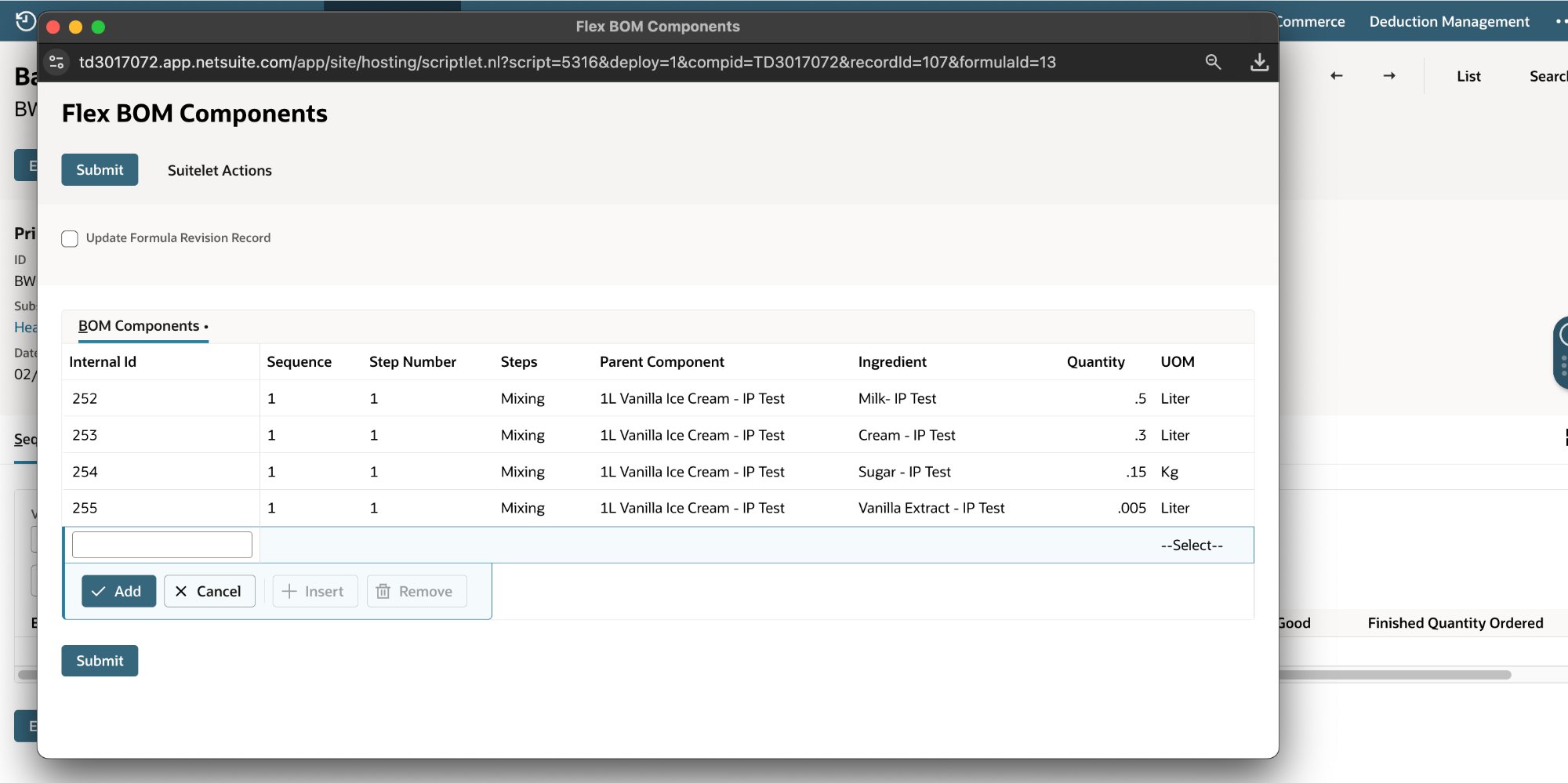Open the Suitelet Actions menu
The height and width of the screenshot is (783, 1568).
(219, 170)
